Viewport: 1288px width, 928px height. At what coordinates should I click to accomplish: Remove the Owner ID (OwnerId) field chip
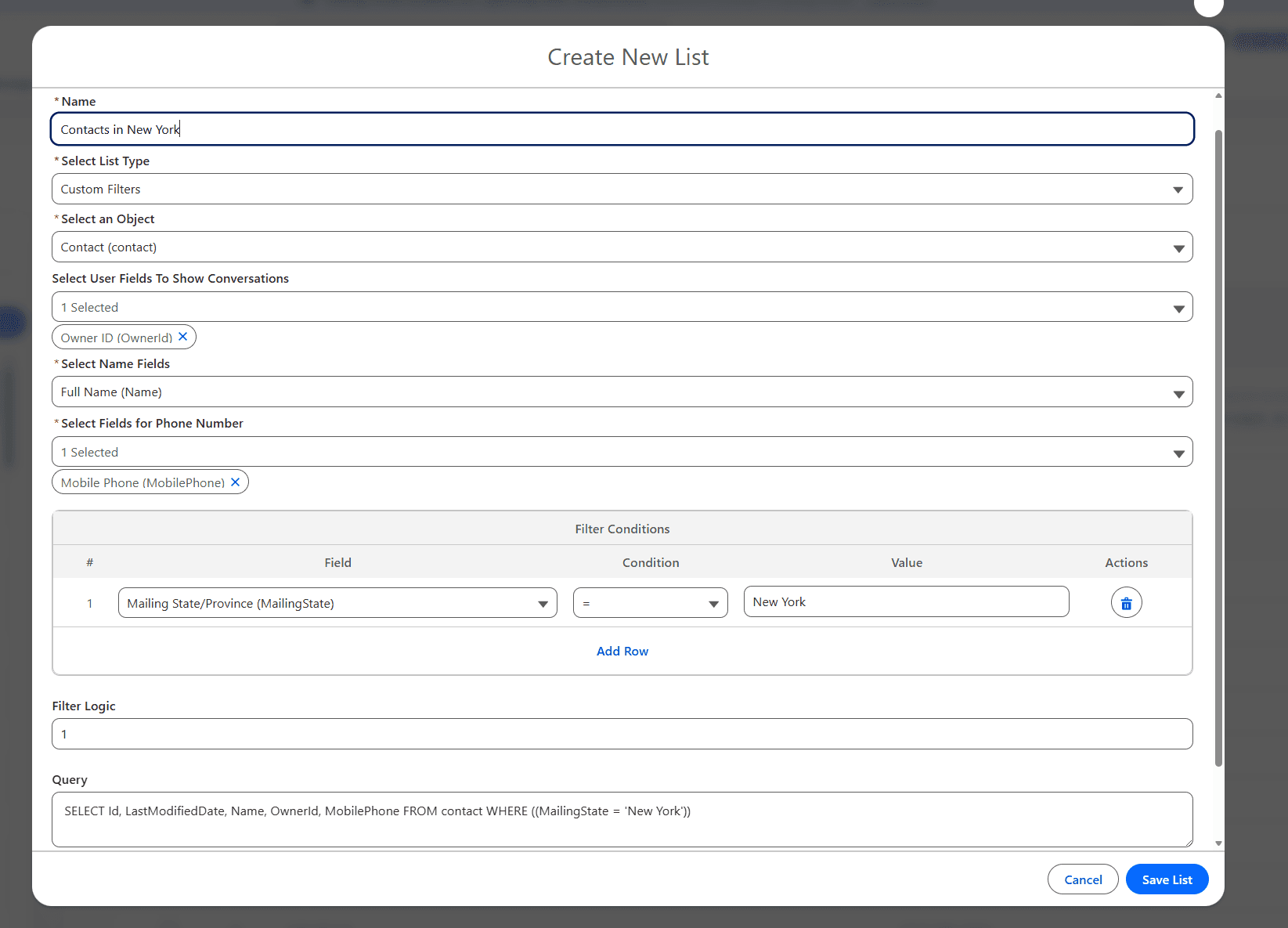point(182,337)
